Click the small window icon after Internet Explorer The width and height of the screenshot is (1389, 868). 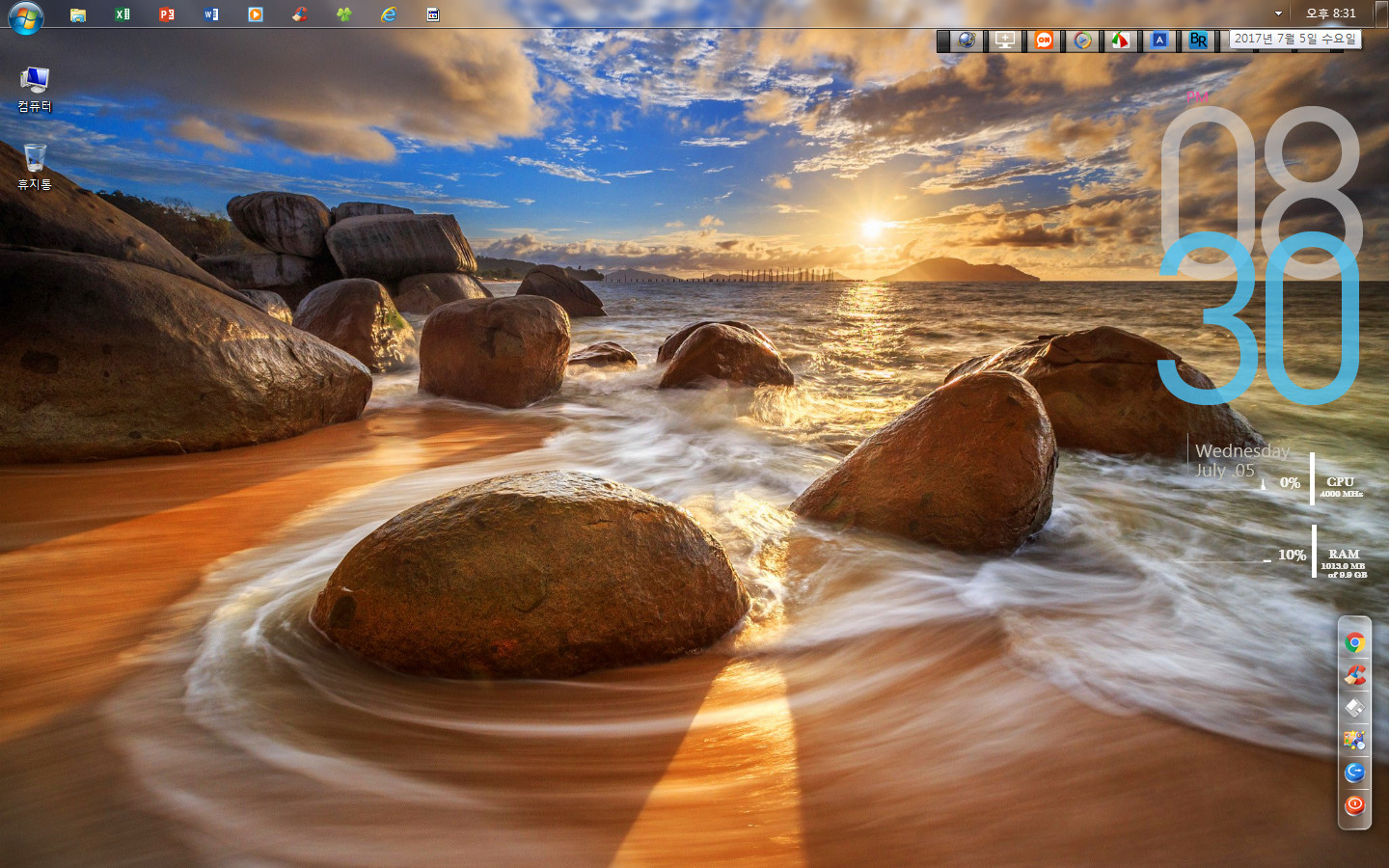click(433, 14)
